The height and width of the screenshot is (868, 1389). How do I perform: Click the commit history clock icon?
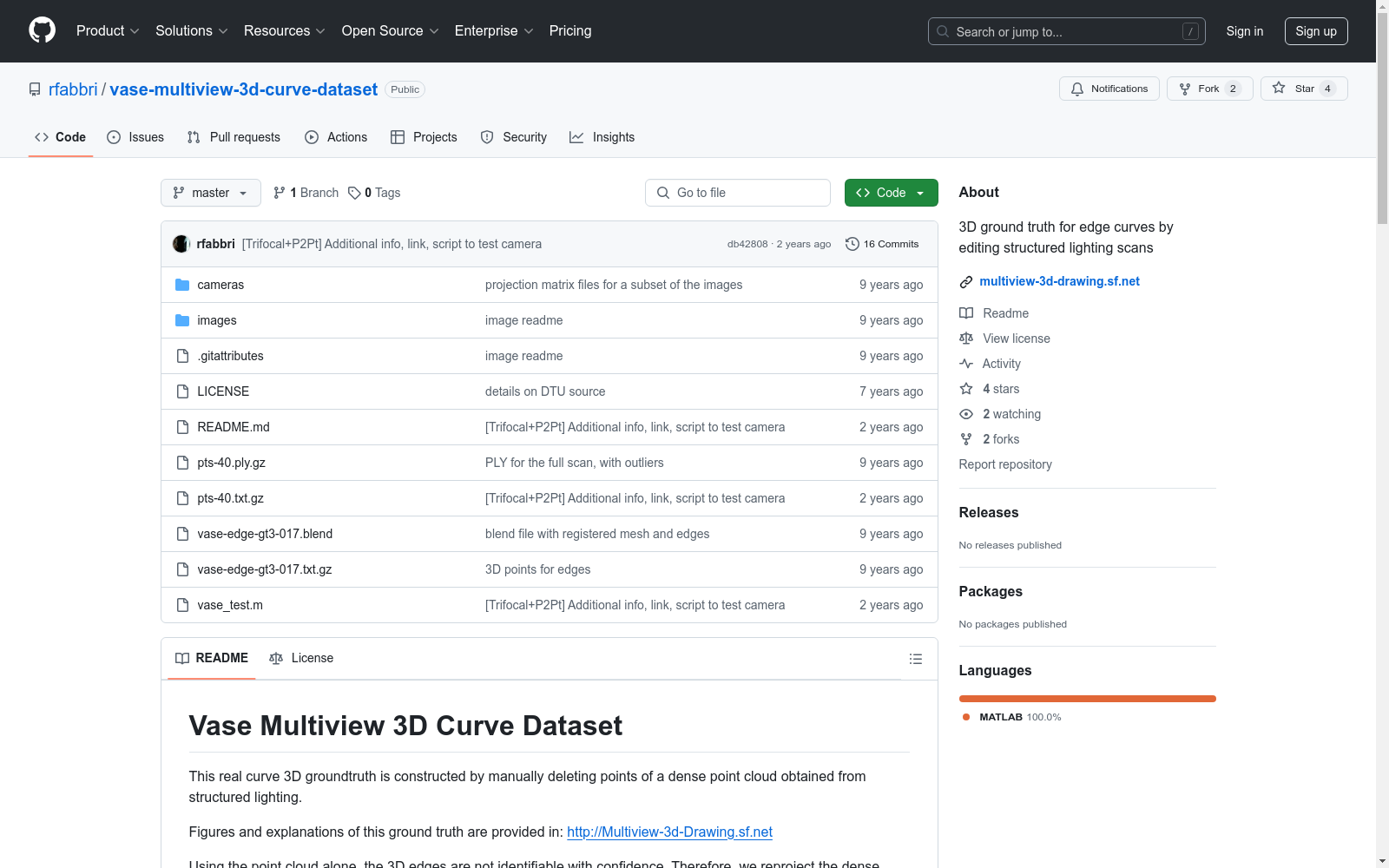(852, 244)
